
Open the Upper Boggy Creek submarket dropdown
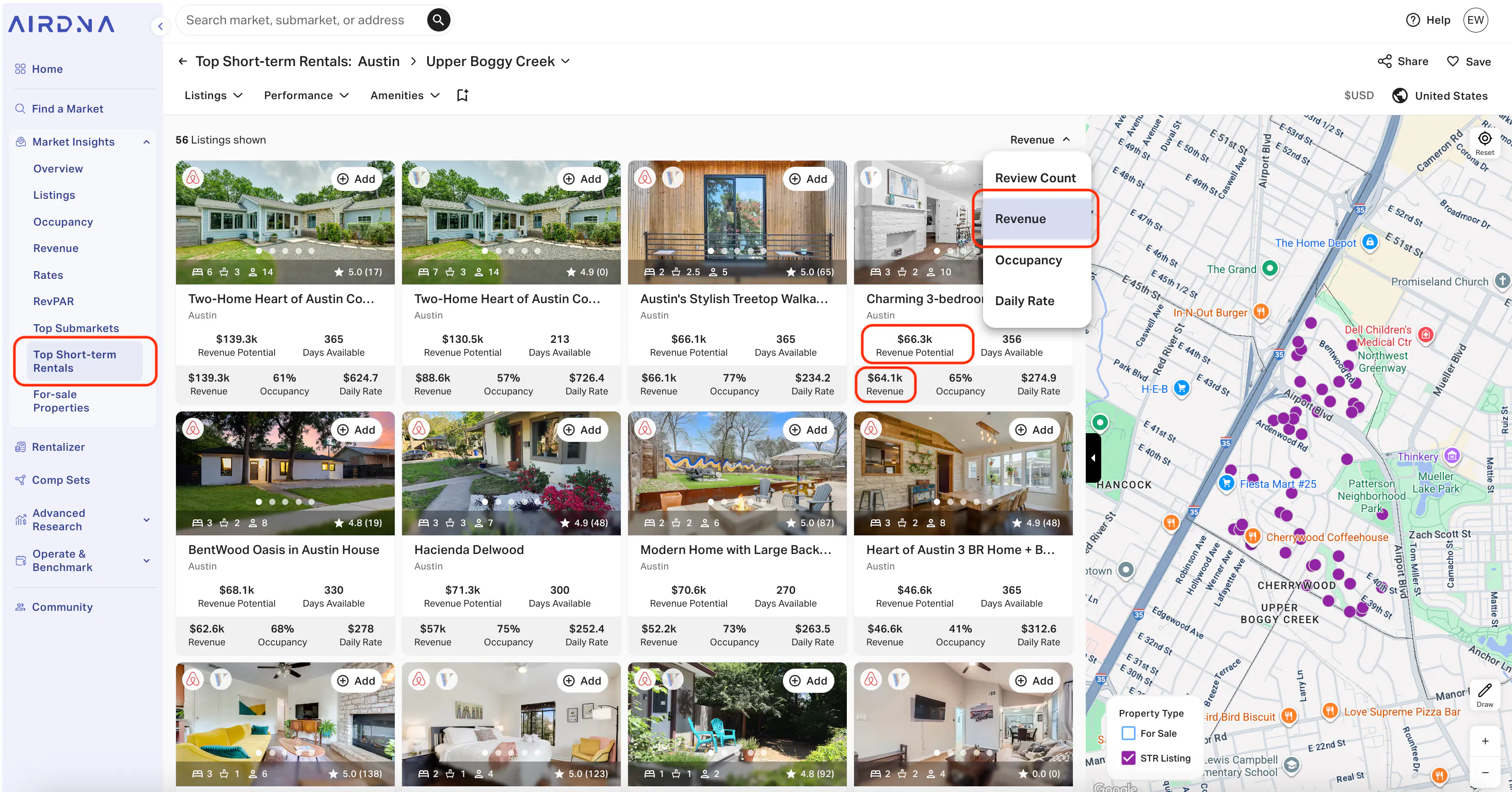[498, 61]
